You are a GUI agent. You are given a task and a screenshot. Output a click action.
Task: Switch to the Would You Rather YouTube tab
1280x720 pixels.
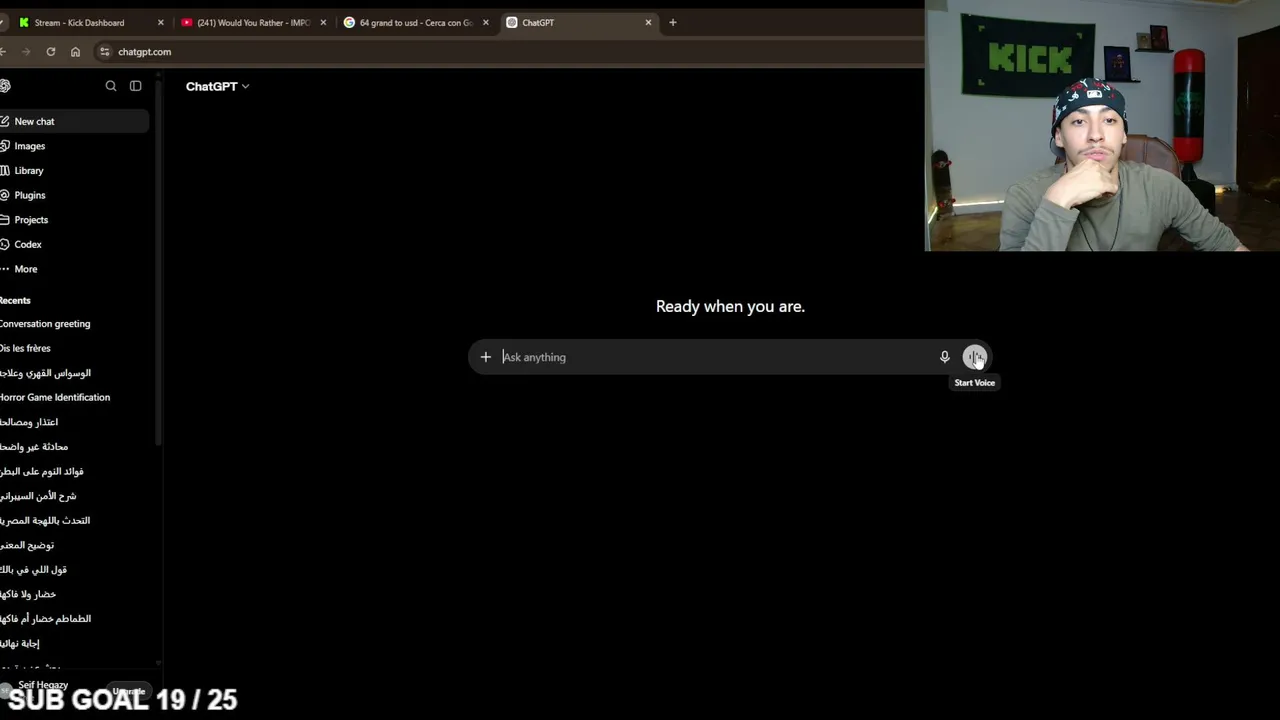coord(254,22)
